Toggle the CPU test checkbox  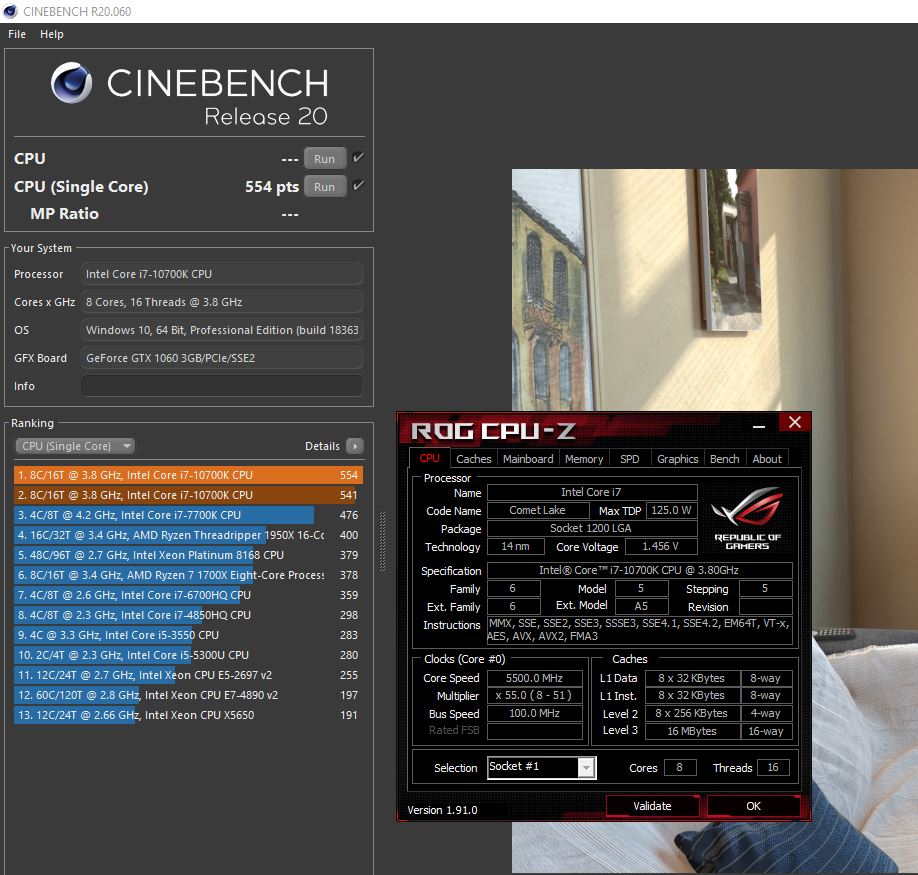(359, 158)
